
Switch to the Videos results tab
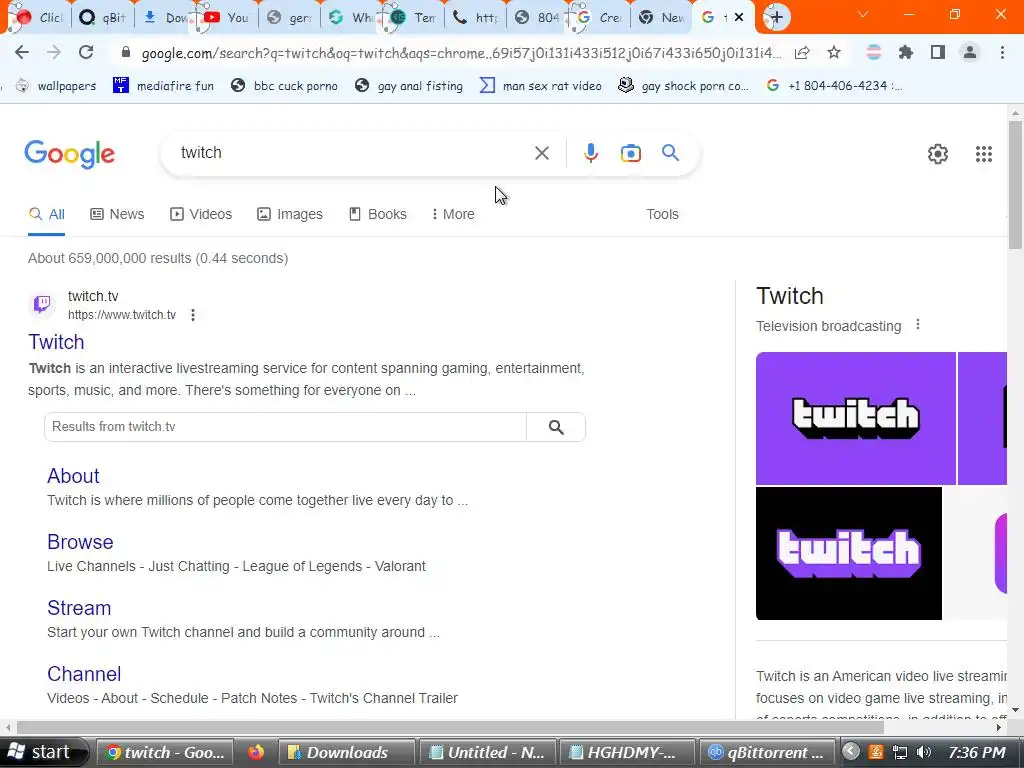pyautogui.click(x=200, y=214)
